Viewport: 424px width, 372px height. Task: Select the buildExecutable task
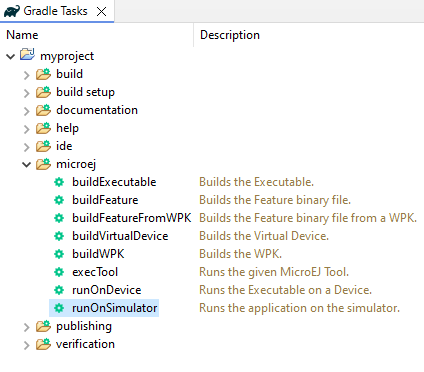tap(114, 182)
